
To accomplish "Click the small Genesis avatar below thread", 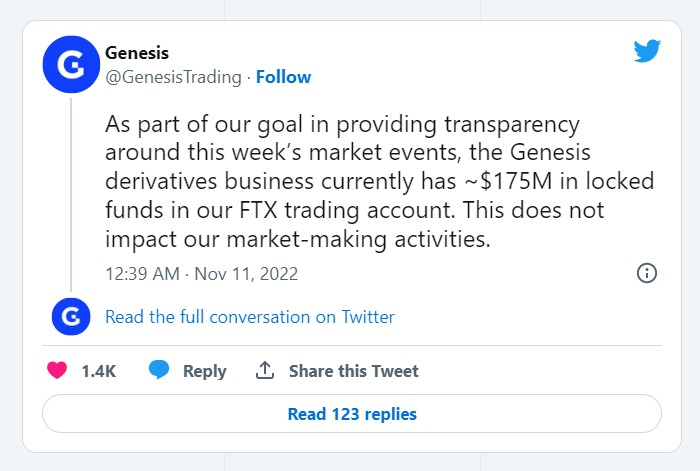I will tap(70, 317).
